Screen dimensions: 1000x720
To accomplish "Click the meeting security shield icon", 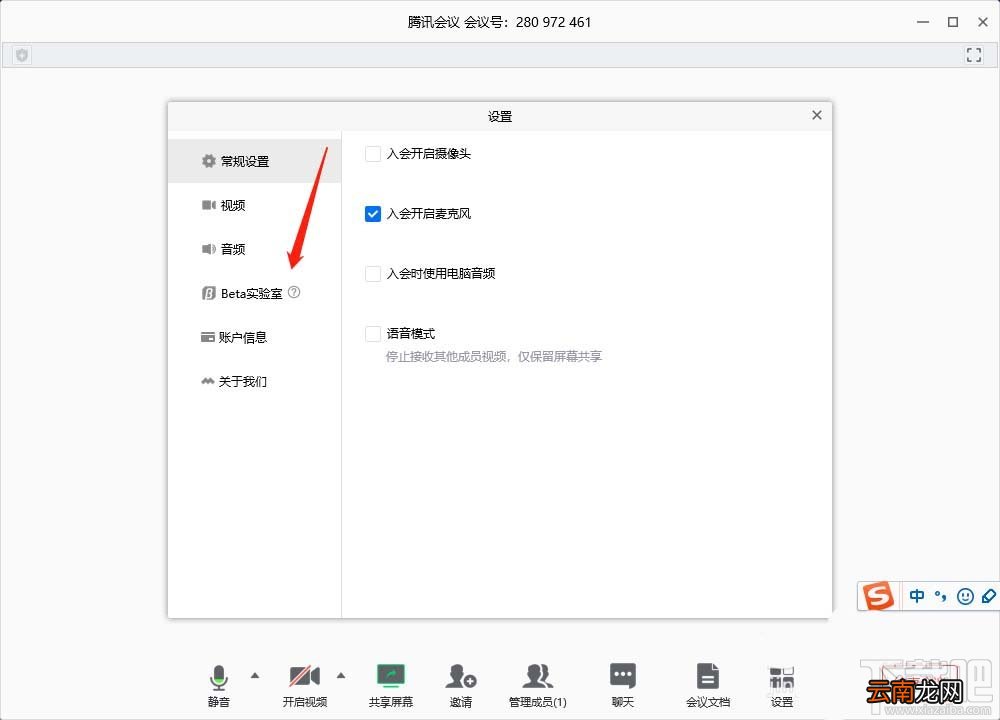I will tap(22, 55).
